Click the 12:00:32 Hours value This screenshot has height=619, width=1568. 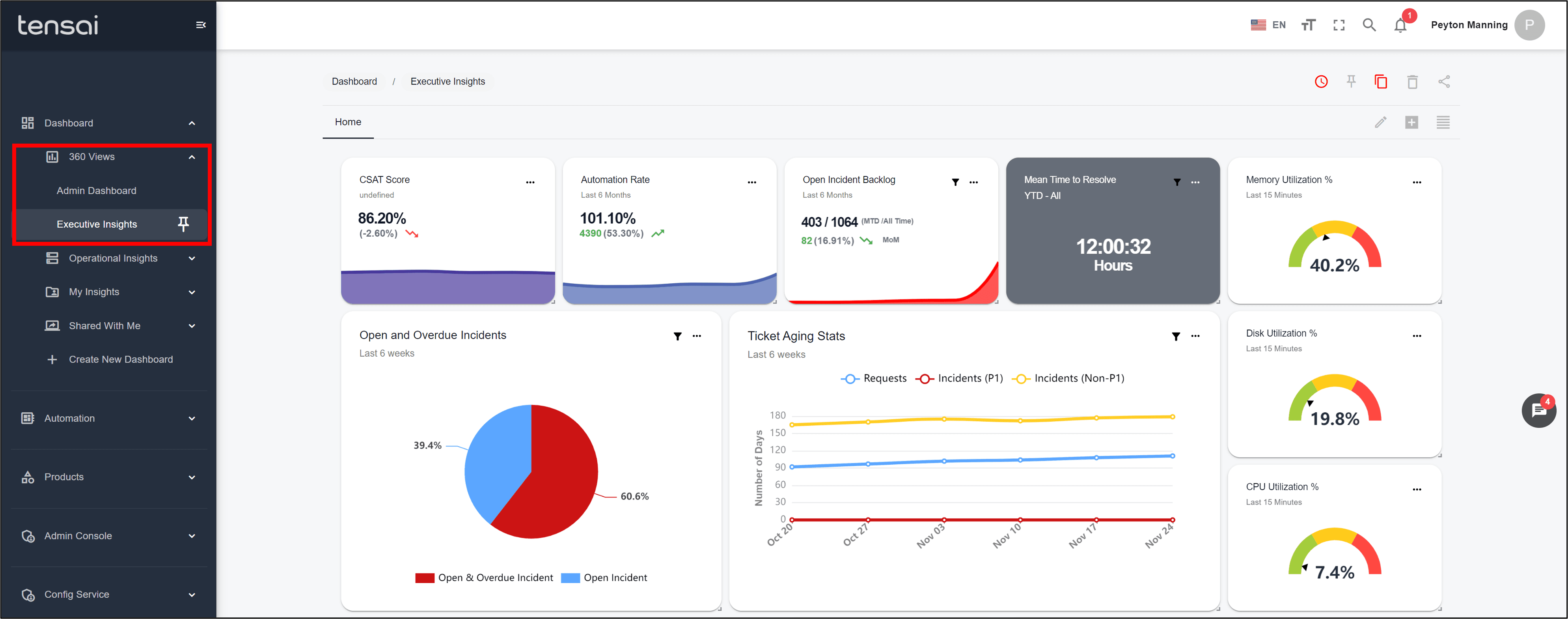click(x=1113, y=255)
